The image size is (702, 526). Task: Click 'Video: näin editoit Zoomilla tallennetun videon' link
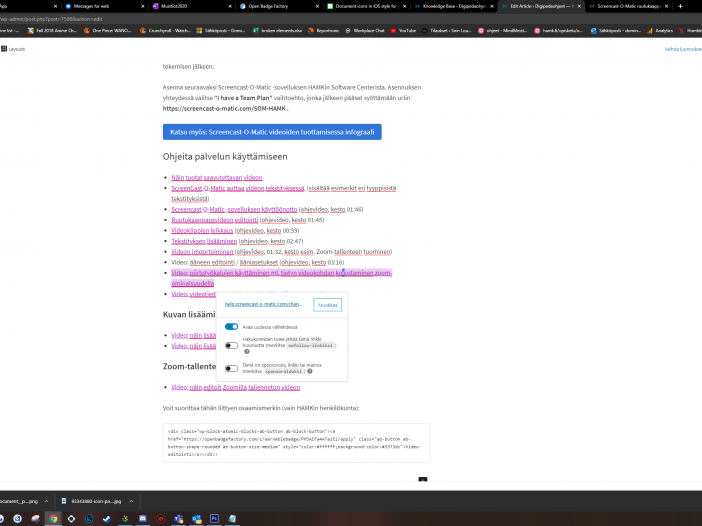tap(235, 387)
